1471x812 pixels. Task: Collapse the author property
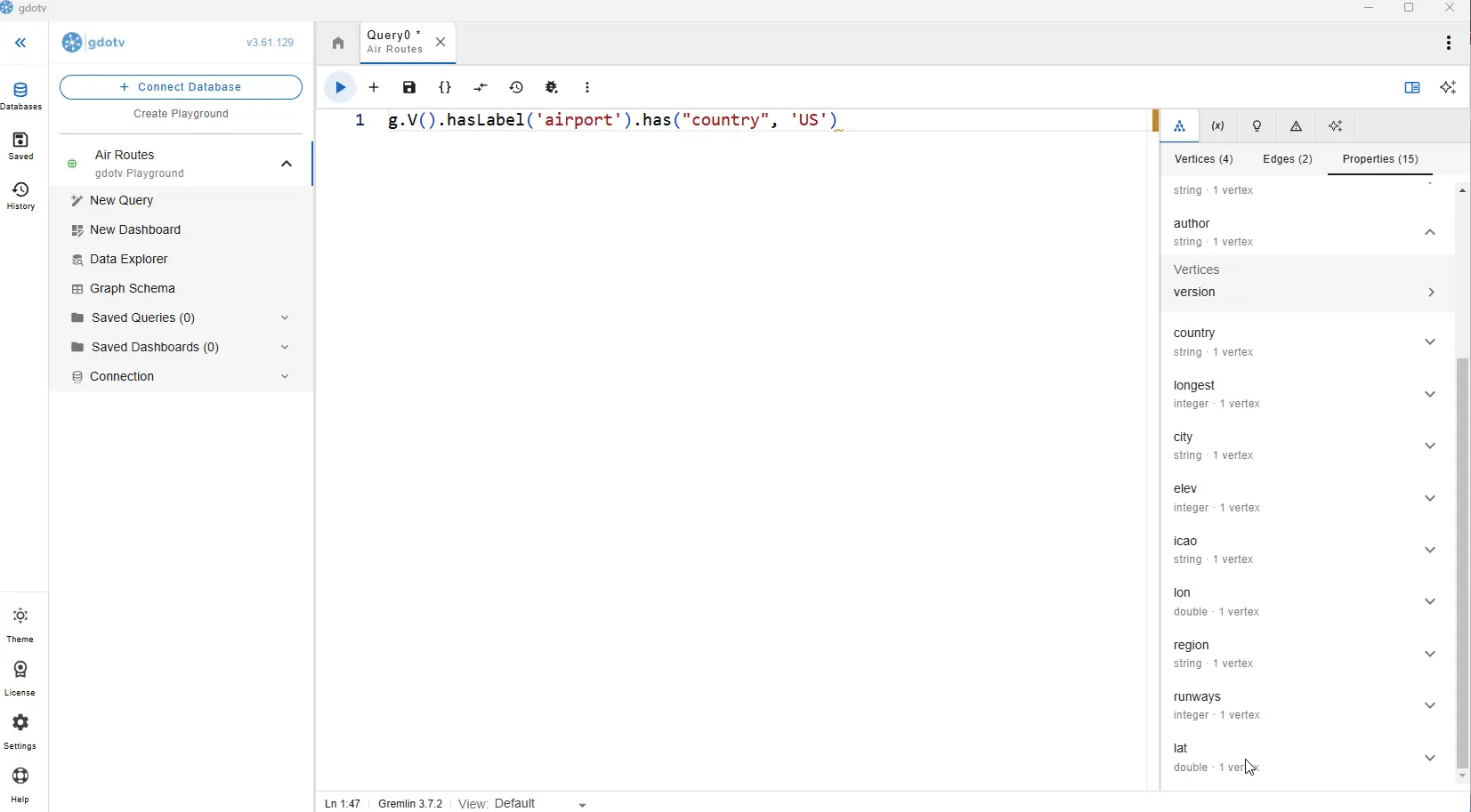click(x=1430, y=232)
